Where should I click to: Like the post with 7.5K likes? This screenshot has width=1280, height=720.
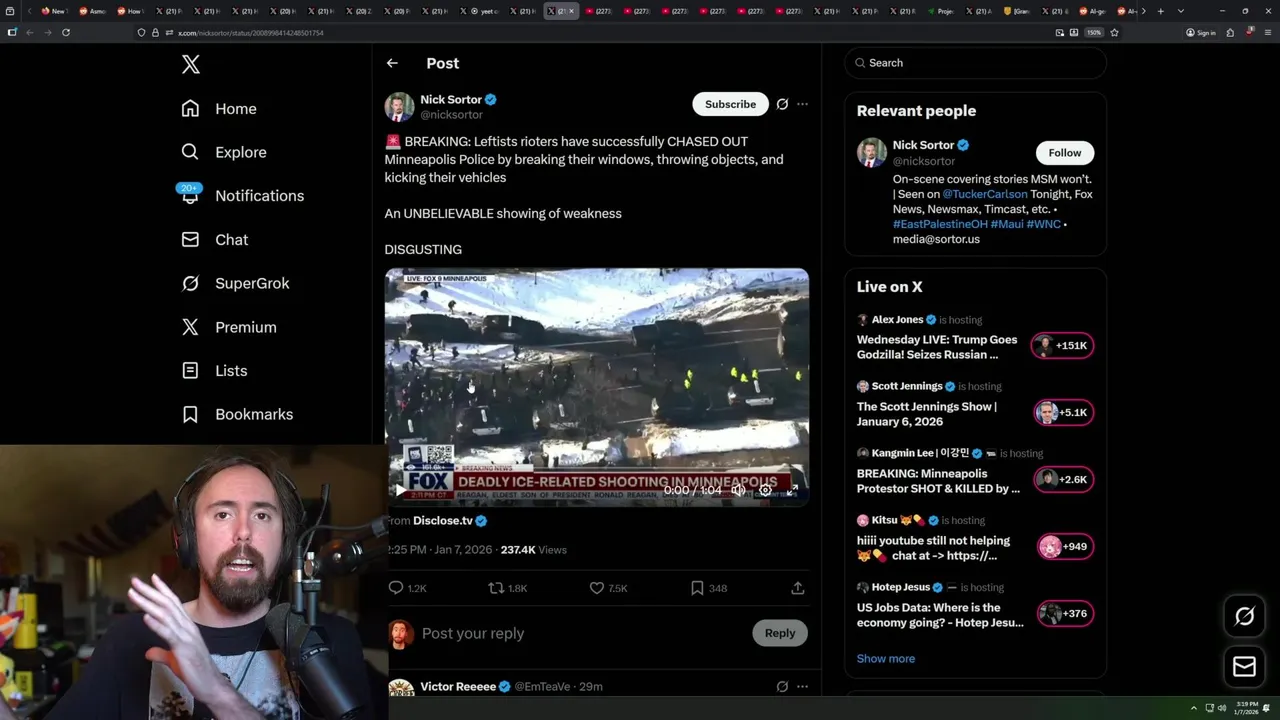pyautogui.click(x=597, y=588)
